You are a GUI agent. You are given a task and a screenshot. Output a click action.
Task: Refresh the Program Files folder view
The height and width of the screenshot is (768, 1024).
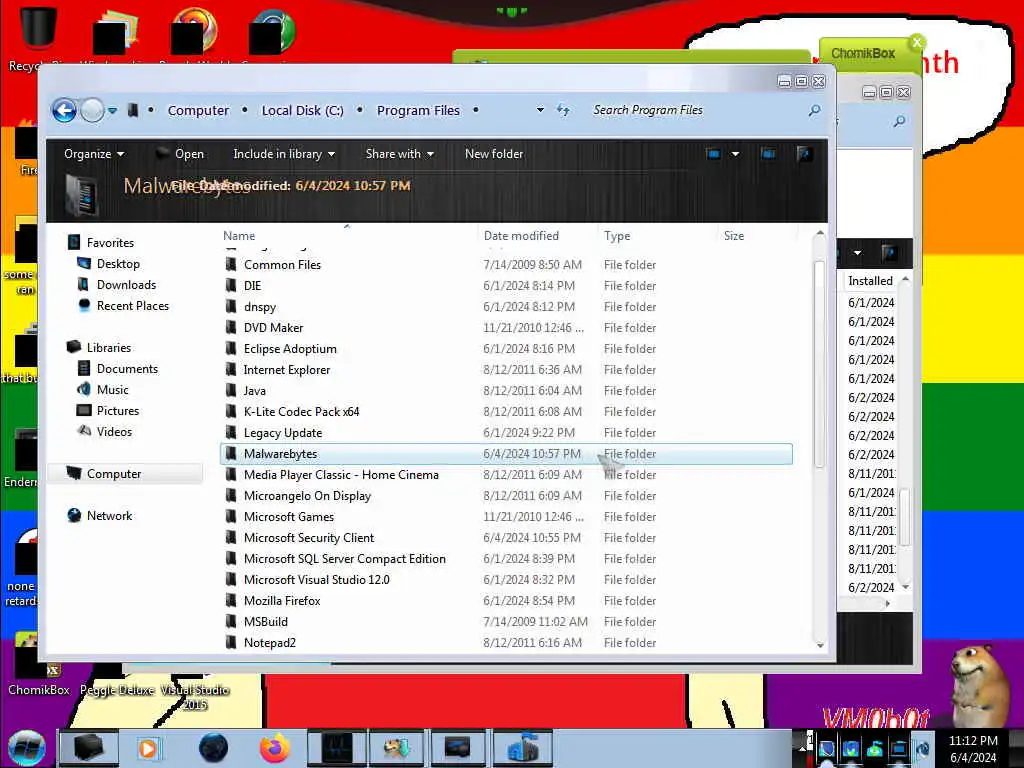(x=563, y=110)
